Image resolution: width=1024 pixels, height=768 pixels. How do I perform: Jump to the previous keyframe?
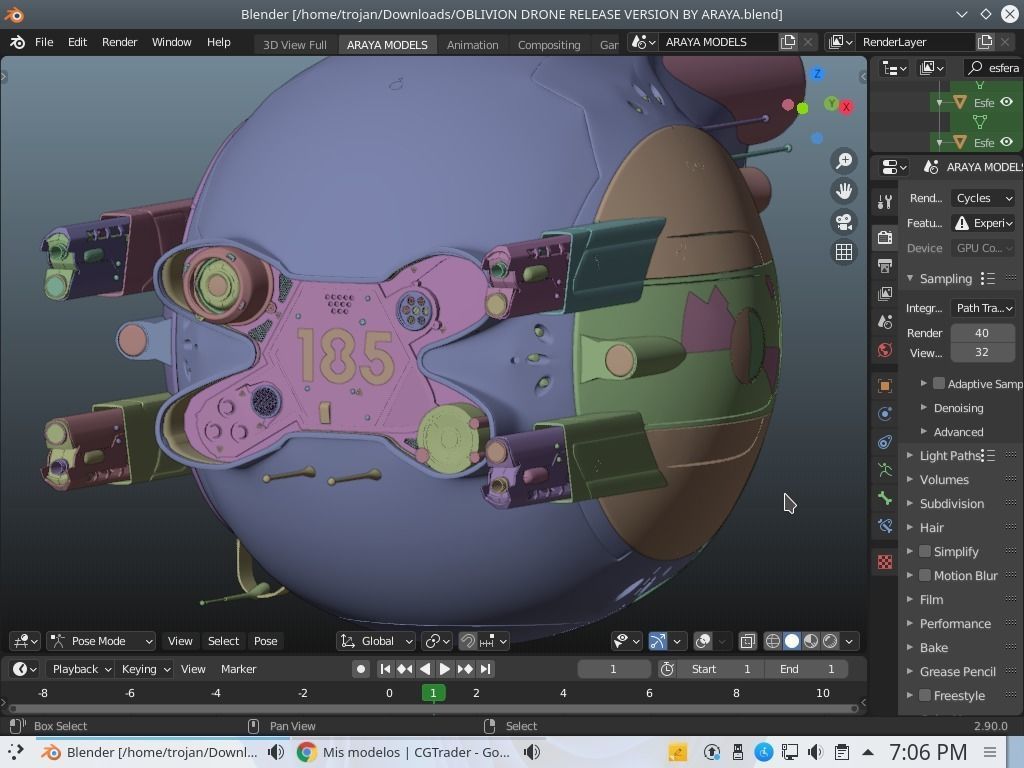click(x=405, y=669)
